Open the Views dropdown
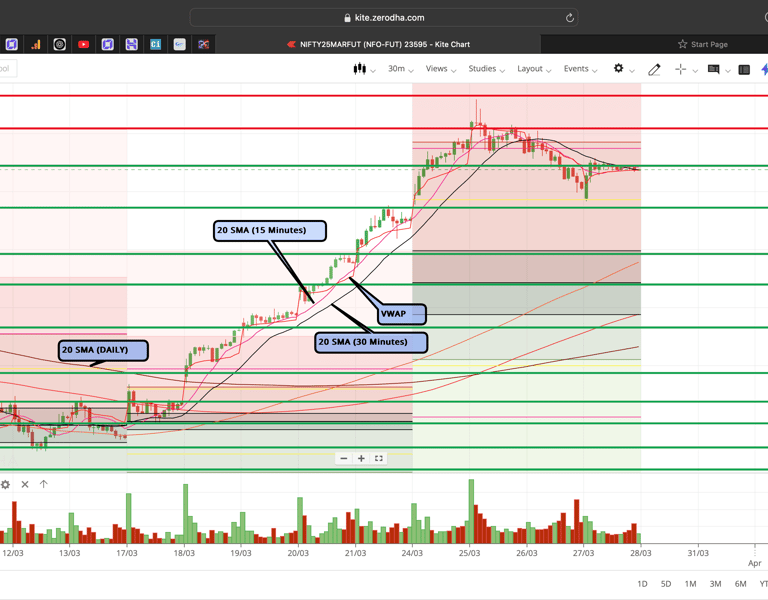768x600 pixels. (441, 69)
